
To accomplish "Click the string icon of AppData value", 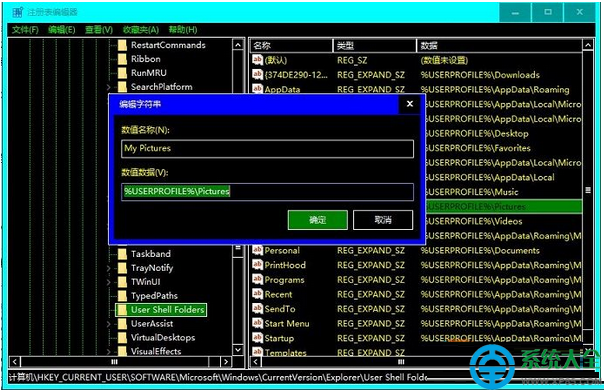I will pyautogui.click(x=257, y=89).
